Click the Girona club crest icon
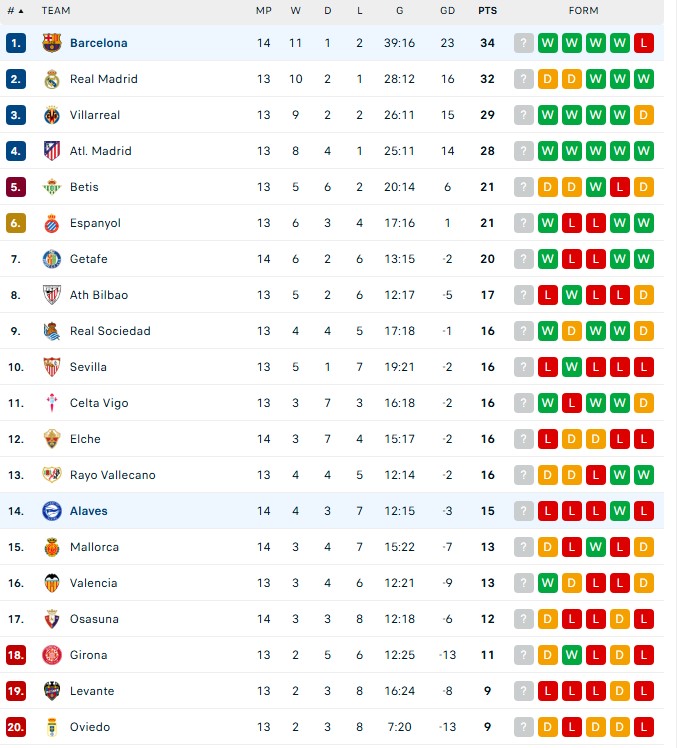Viewport: 677px width, 748px height. pyautogui.click(x=52, y=655)
